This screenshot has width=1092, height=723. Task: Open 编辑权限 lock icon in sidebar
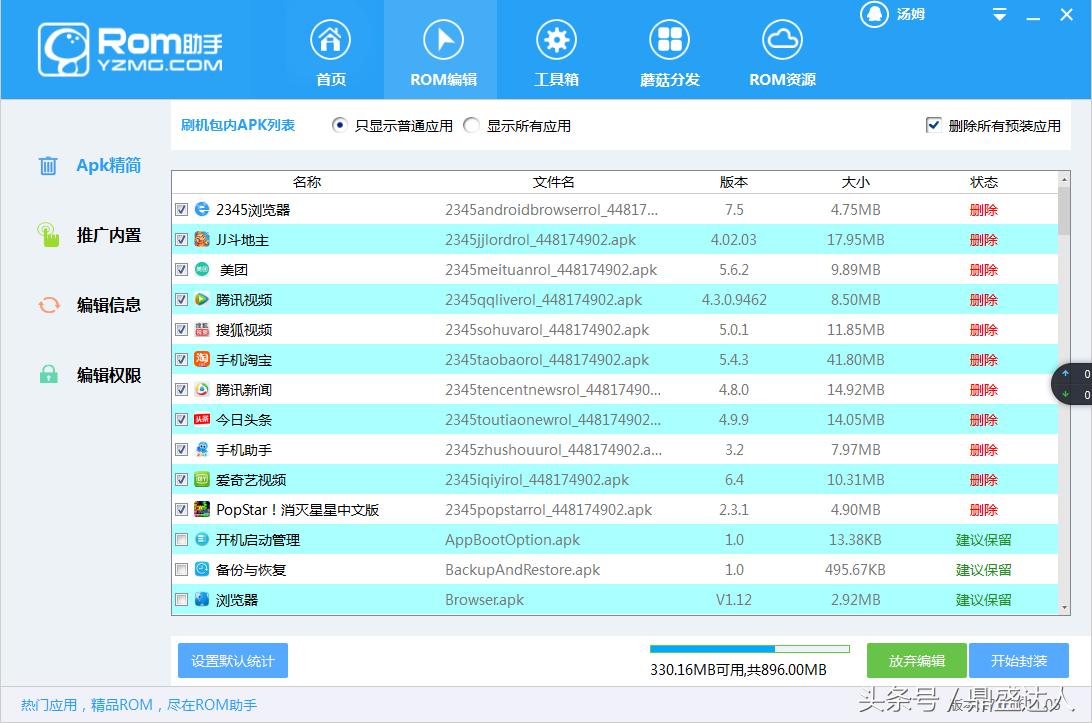click(x=47, y=375)
